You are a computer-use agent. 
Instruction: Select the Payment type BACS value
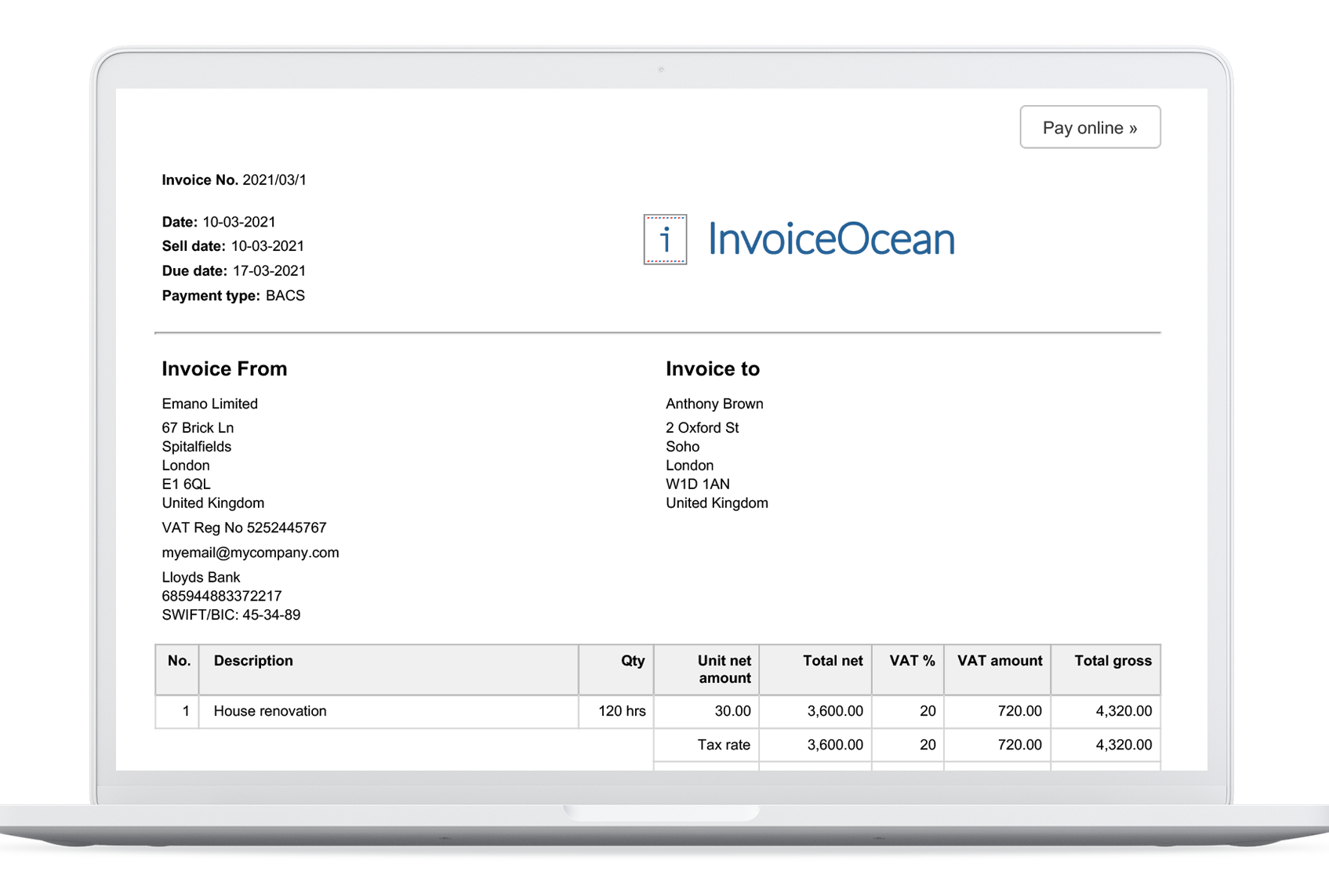tap(286, 296)
